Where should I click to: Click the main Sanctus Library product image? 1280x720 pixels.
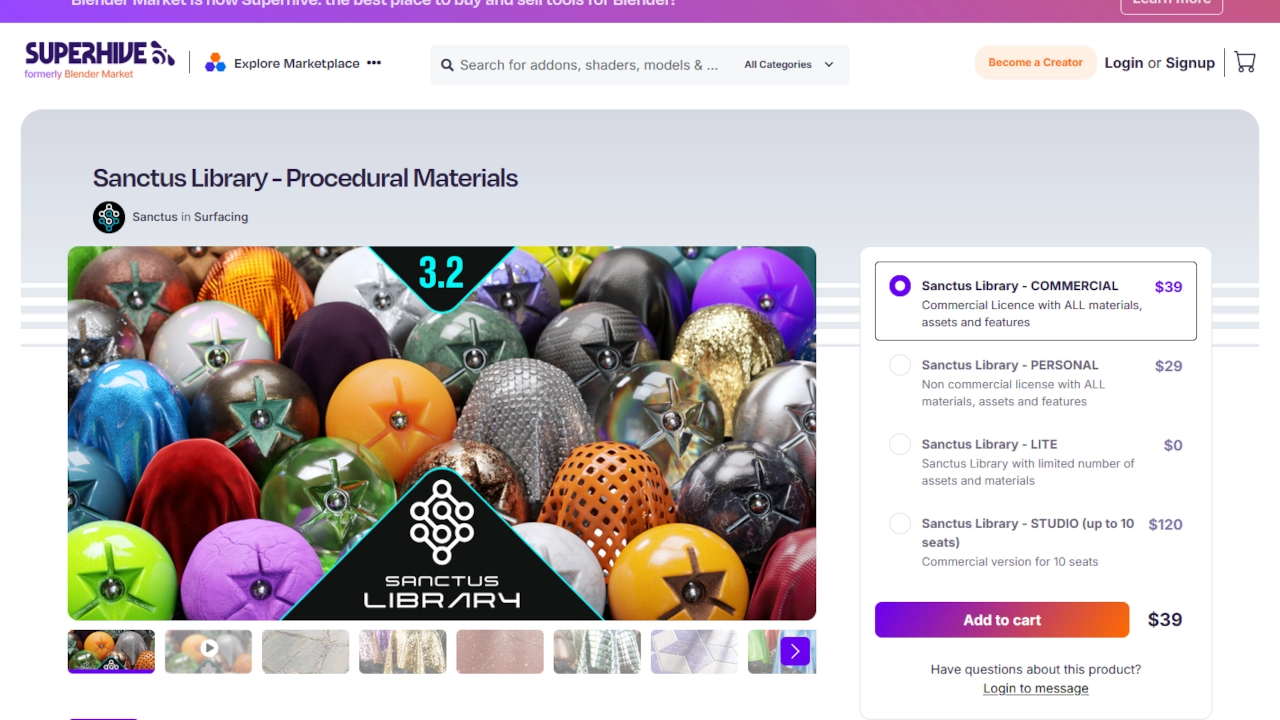[442, 433]
